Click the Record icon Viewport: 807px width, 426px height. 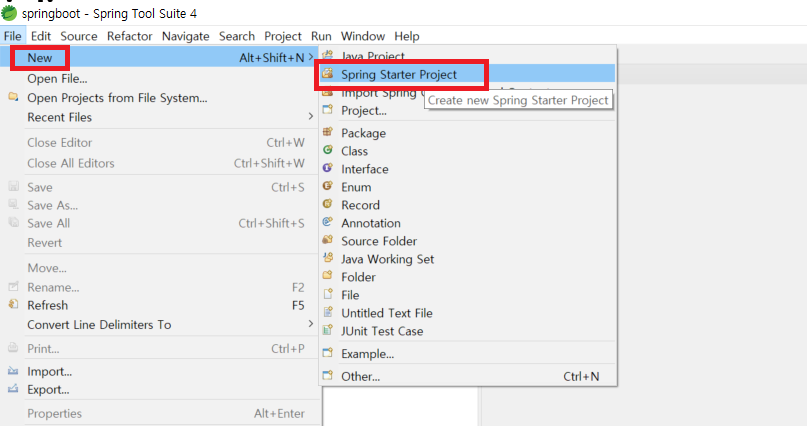pos(327,204)
